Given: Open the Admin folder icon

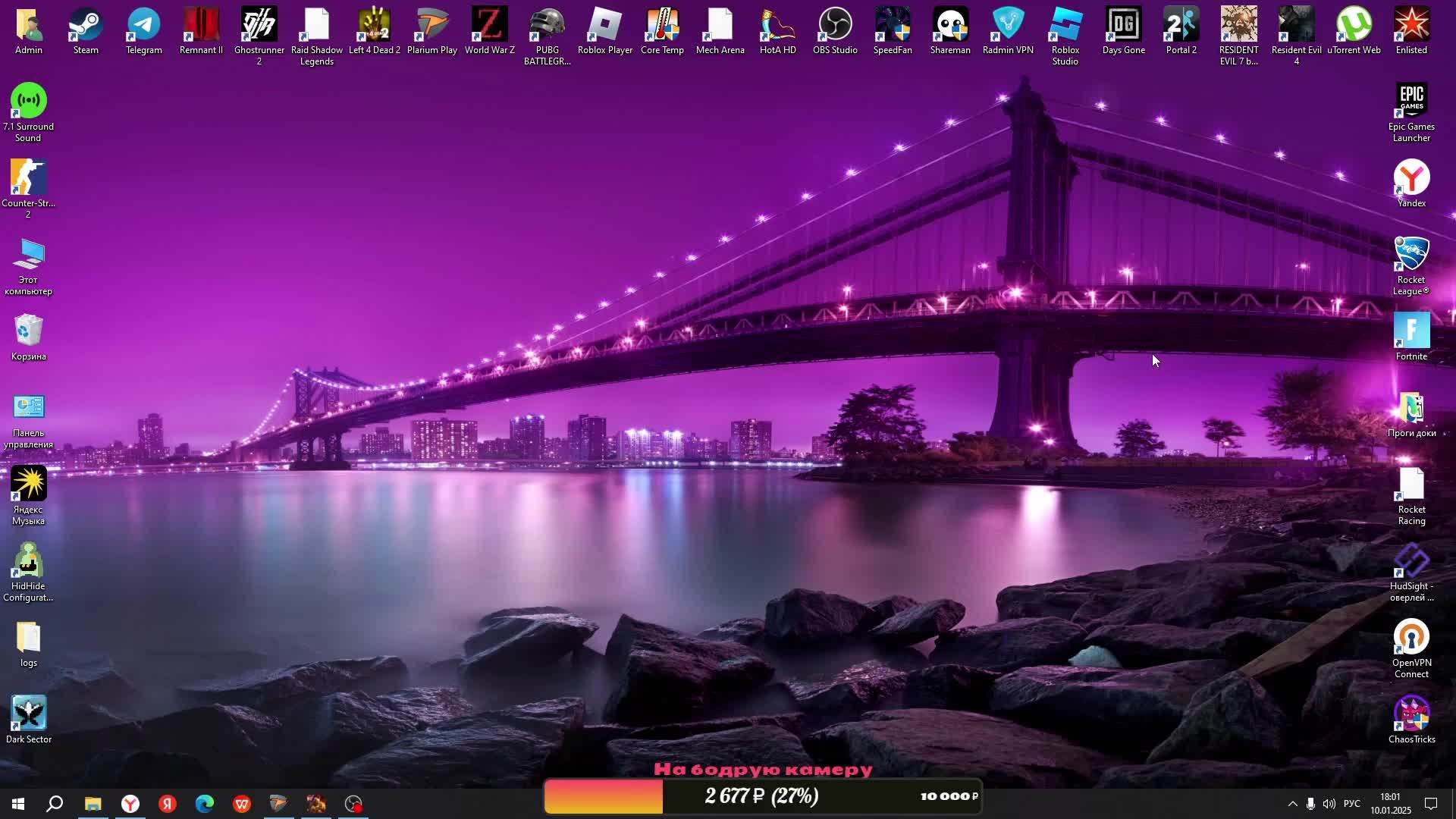Looking at the screenshot, I should coord(29,30).
